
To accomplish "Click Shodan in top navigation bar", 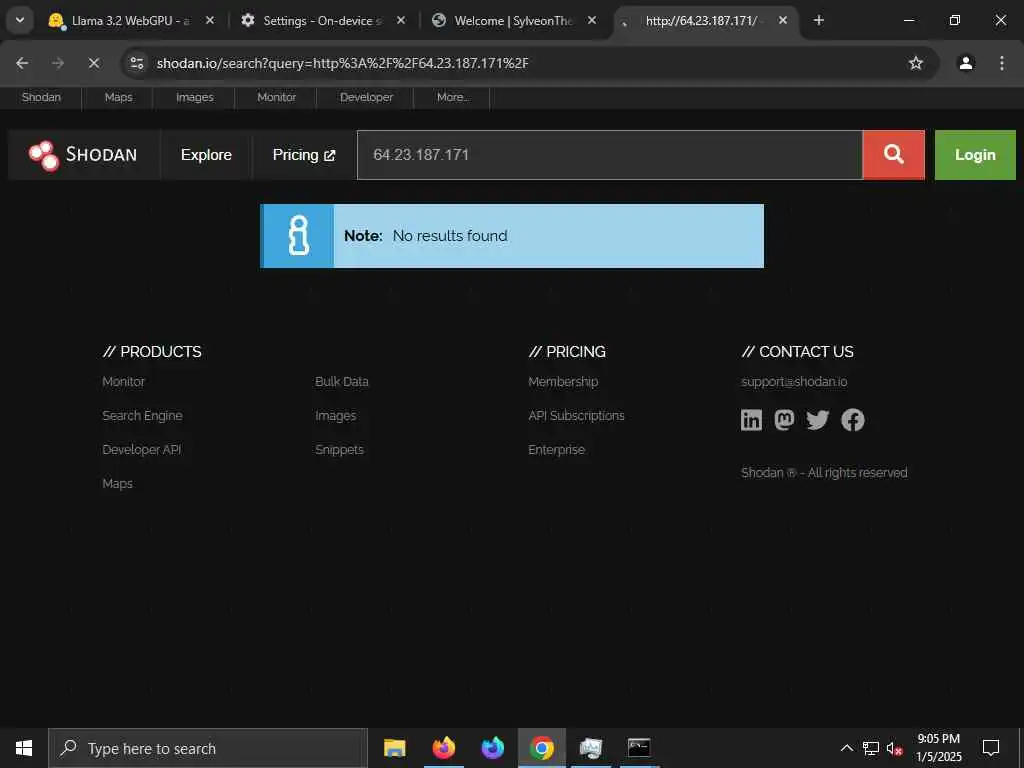I will click(41, 97).
